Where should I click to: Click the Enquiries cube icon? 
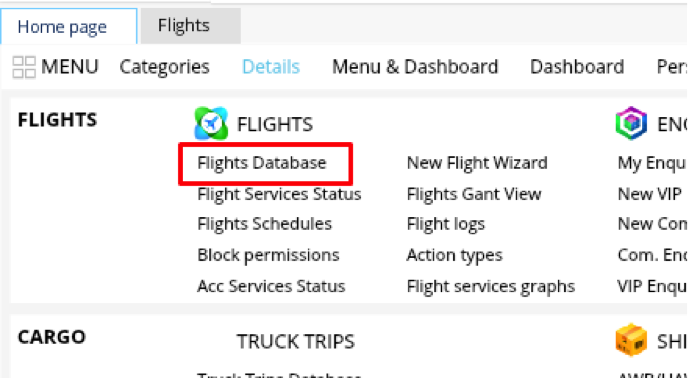pyautogui.click(x=631, y=123)
